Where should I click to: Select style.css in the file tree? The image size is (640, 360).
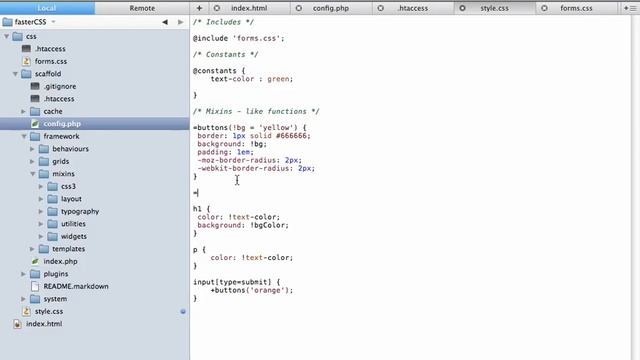[49, 311]
